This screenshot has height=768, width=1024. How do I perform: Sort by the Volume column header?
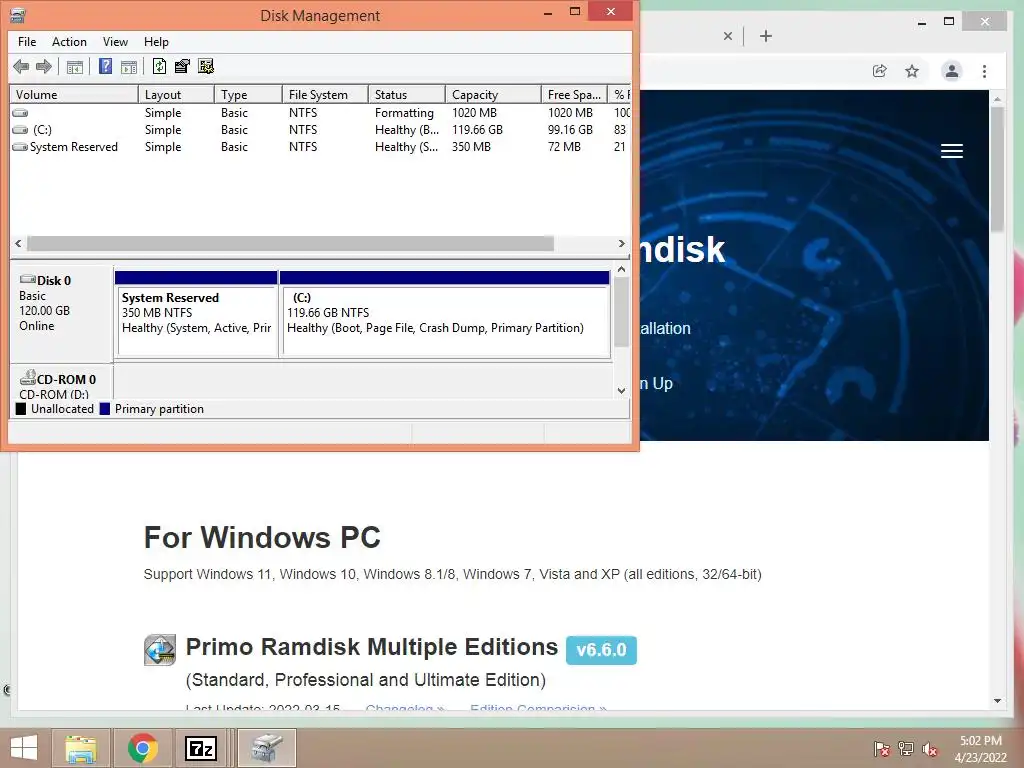[x=74, y=95]
